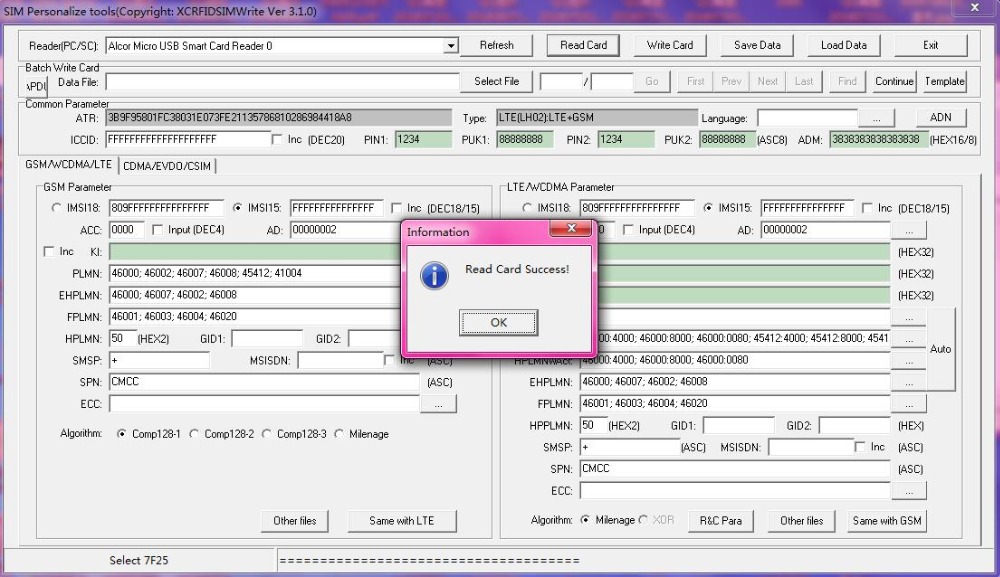Click the Save Data button
This screenshot has height=577, width=1000.
pyautogui.click(x=757, y=45)
